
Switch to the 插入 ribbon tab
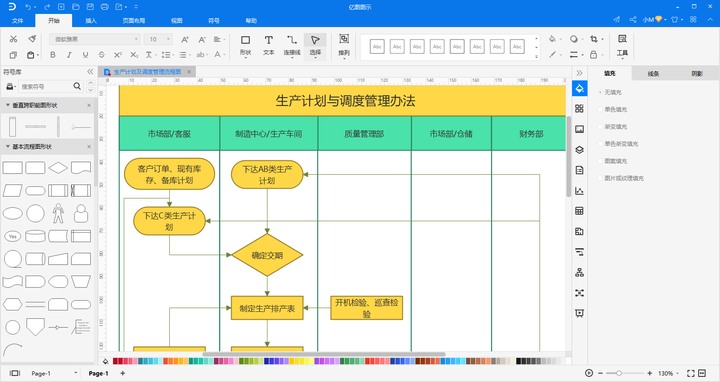coord(91,21)
